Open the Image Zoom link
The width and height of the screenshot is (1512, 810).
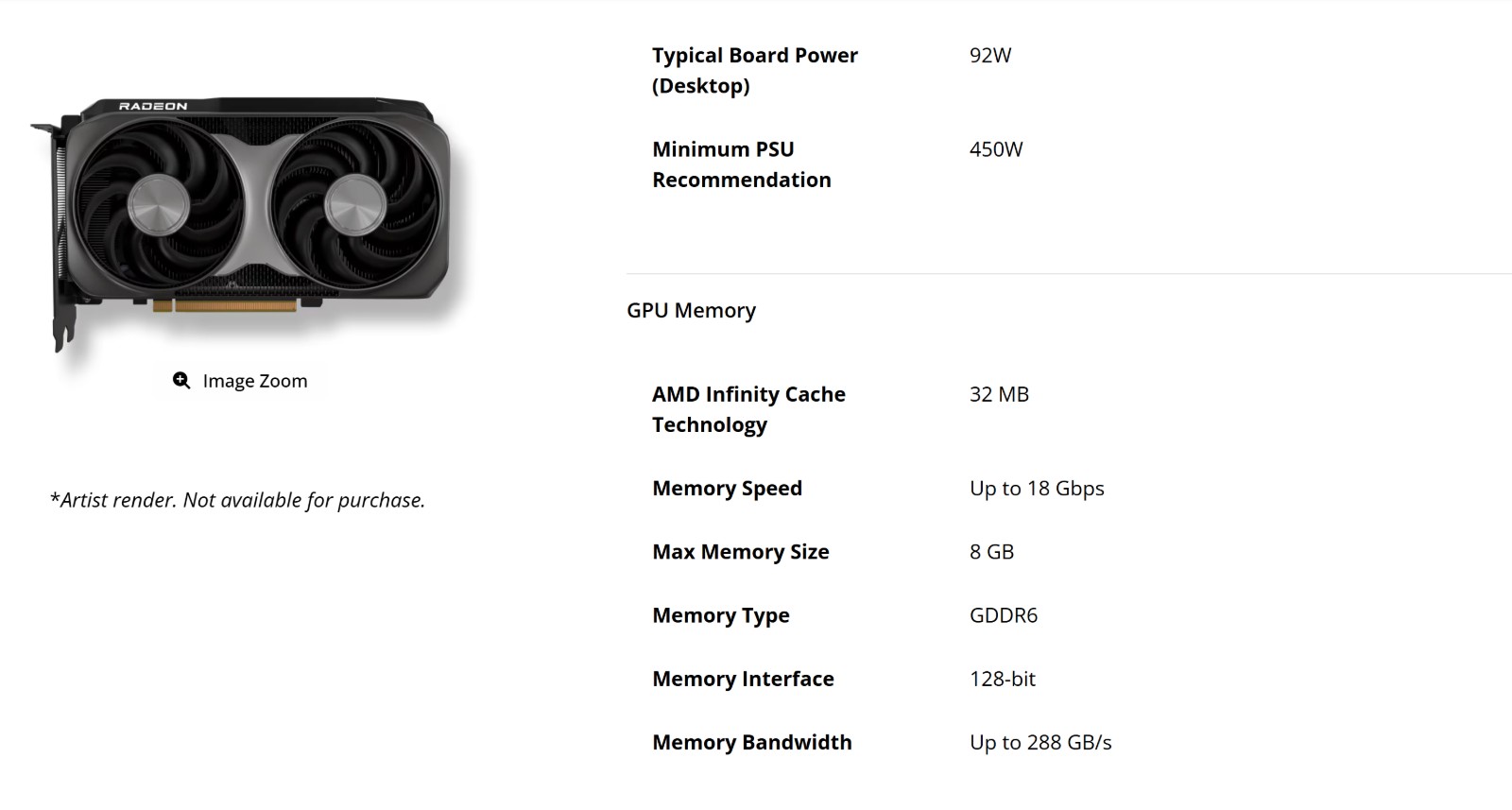click(240, 381)
